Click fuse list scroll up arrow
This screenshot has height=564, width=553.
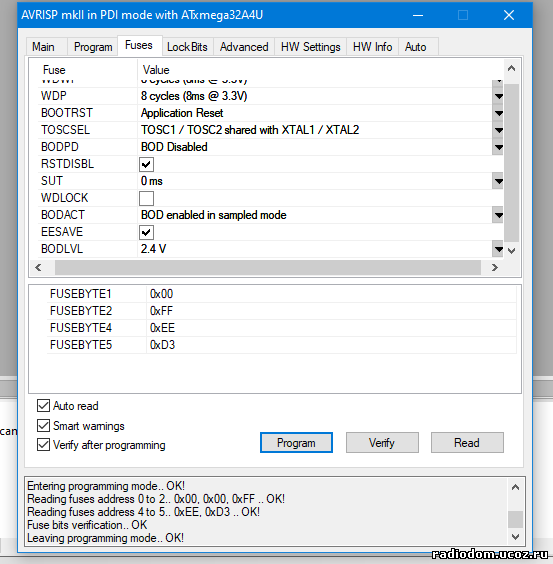coord(512,68)
